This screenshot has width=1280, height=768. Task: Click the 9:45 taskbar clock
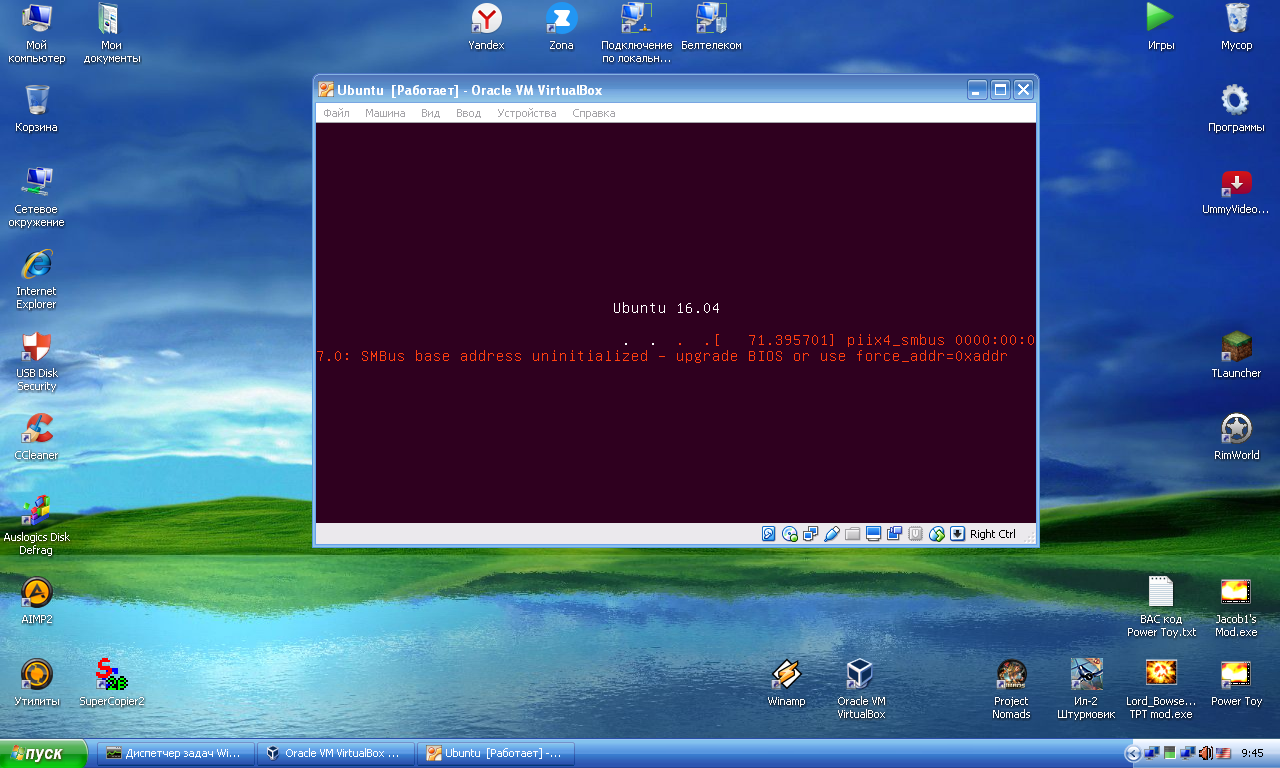1252,753
